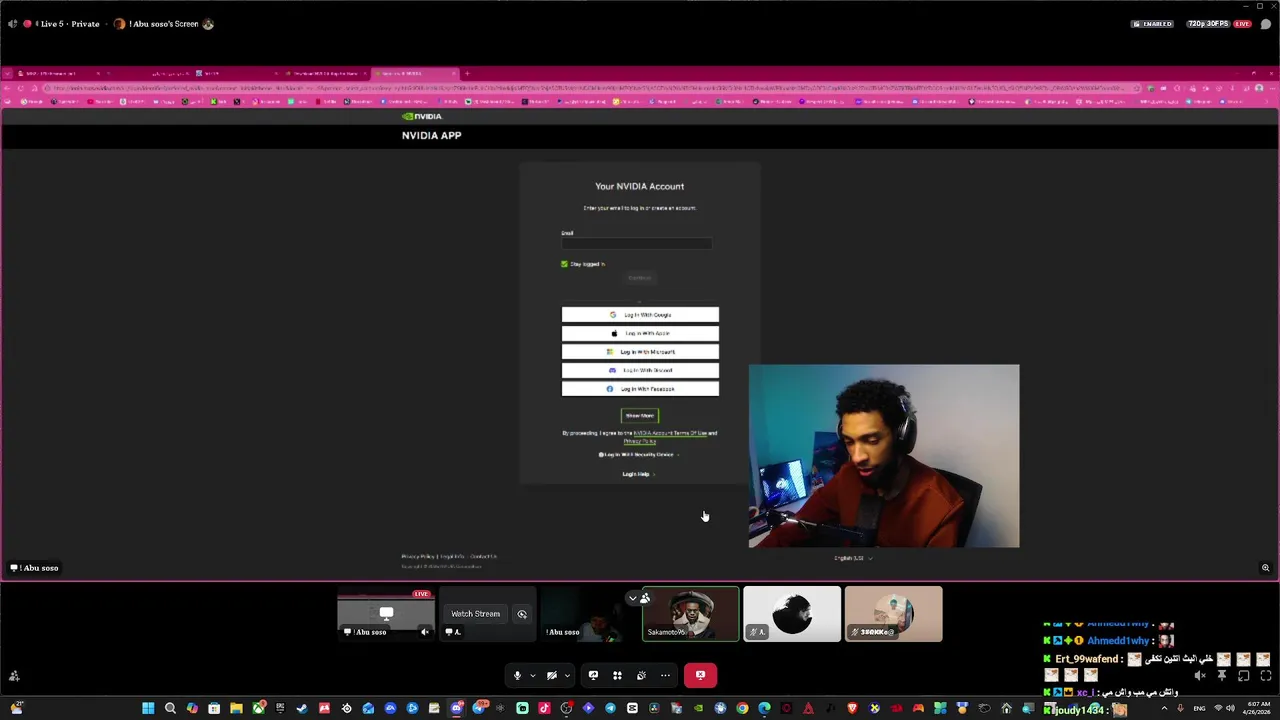Click the zoom magnifier on the stream
Viewport: 1280px width, 720px height.
(1265, 568)
